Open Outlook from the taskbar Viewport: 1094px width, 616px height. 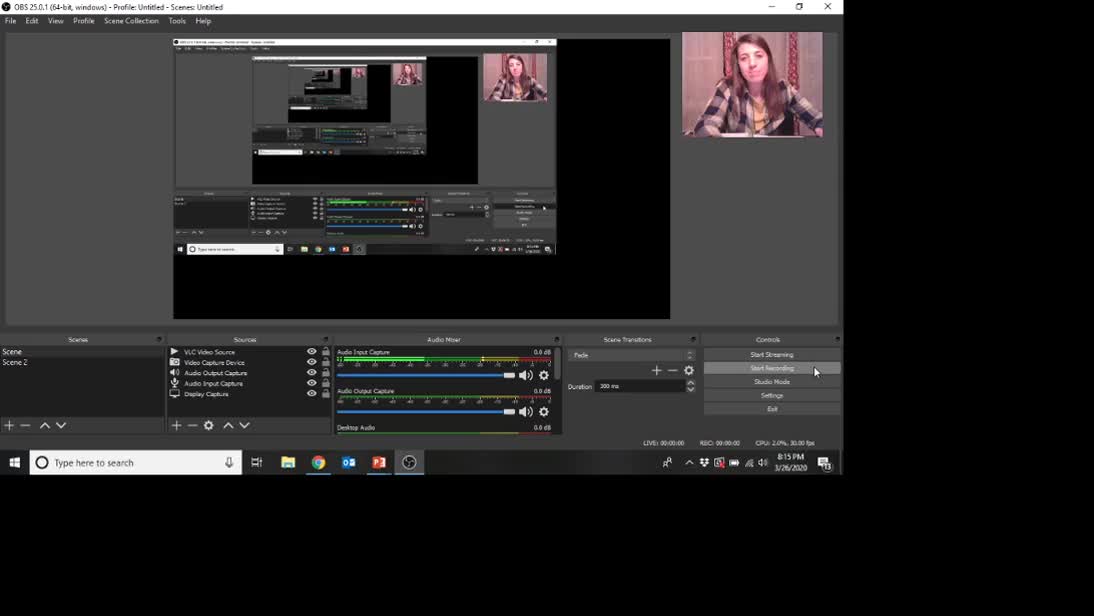pos(349,463)
